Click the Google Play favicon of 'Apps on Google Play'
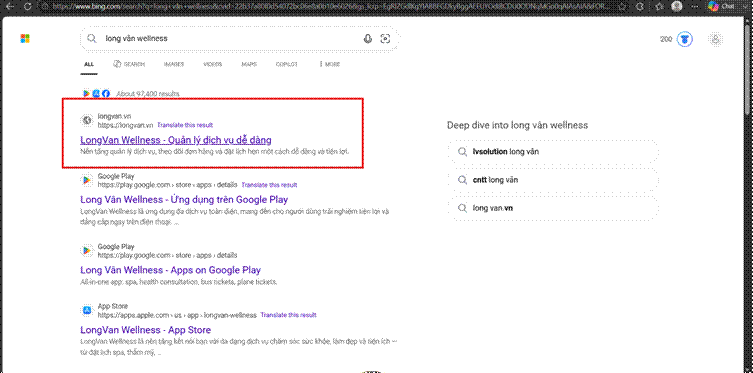Viewport: 753px width, 373px height. pyautogui.click(x=87, y=251)
